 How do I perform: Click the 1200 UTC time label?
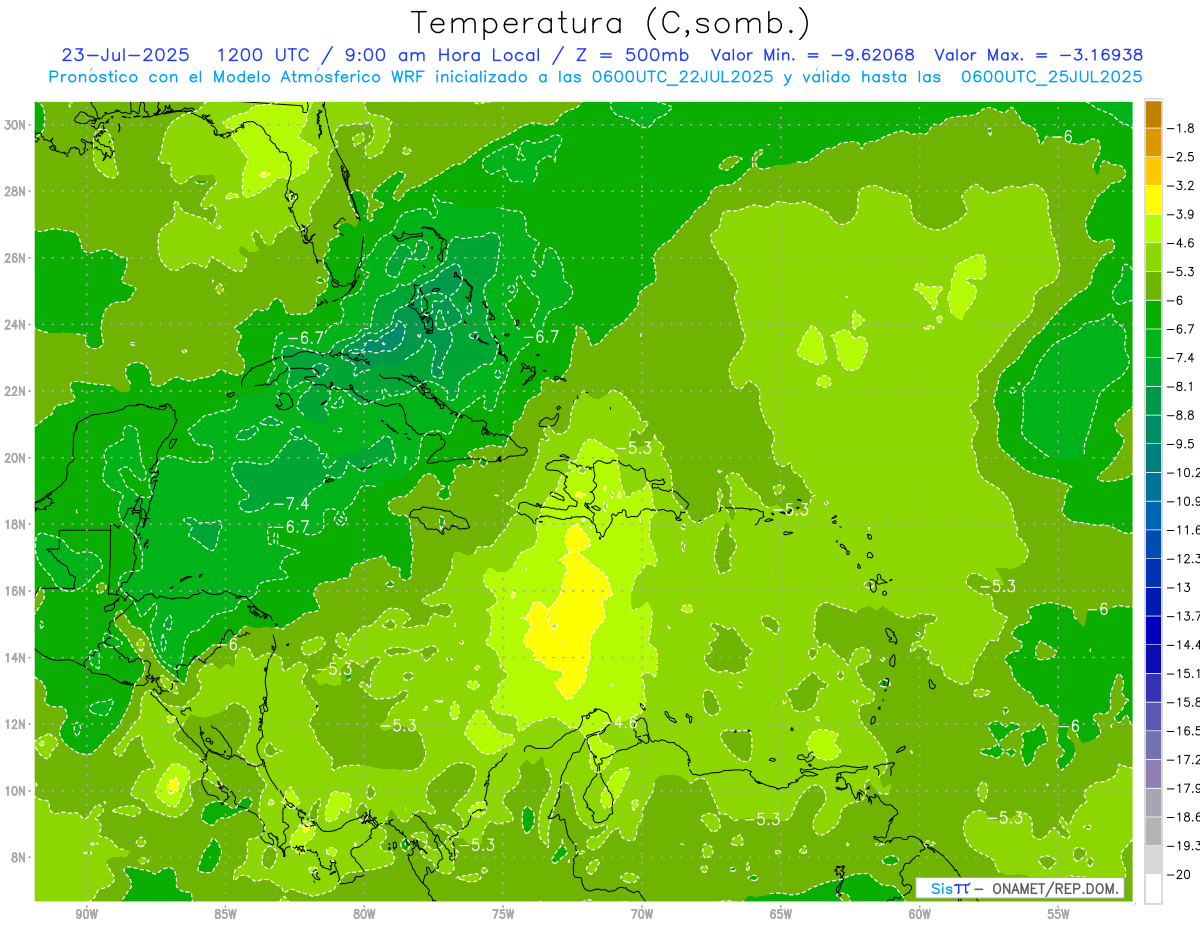point(263,55)
